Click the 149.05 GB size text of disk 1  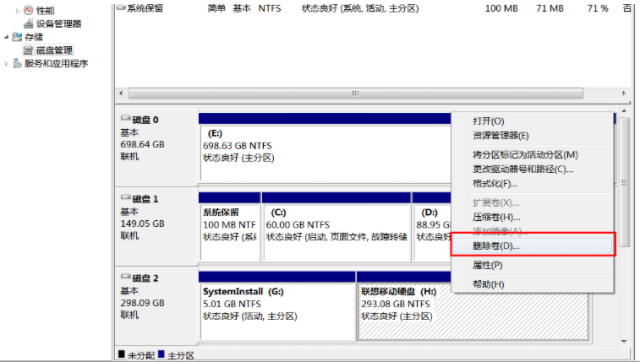[x=142, y=223]
